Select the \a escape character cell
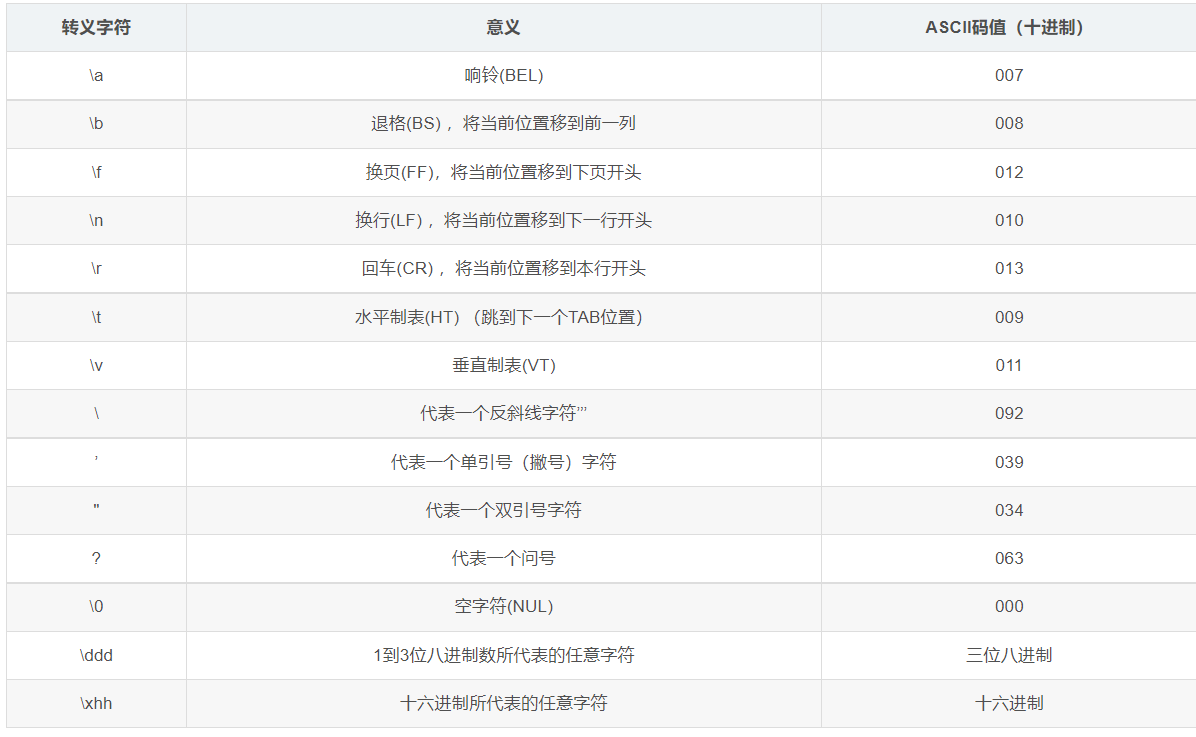Image resolution: width=1196 pixels, height=737 pixels. 96,76
